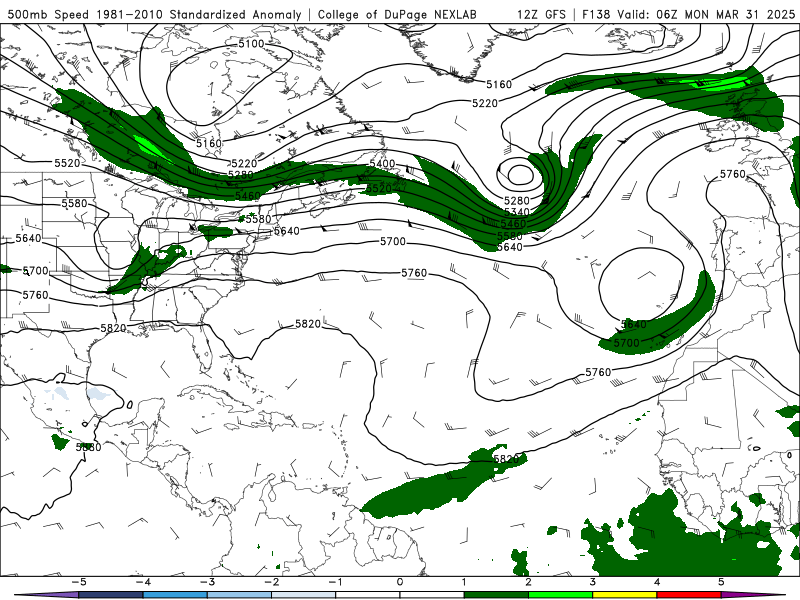Pick the red 4 to 5 colorbar segment
Image resolution: width=800 pixels, height=600 pixels.
click(689, 595)
